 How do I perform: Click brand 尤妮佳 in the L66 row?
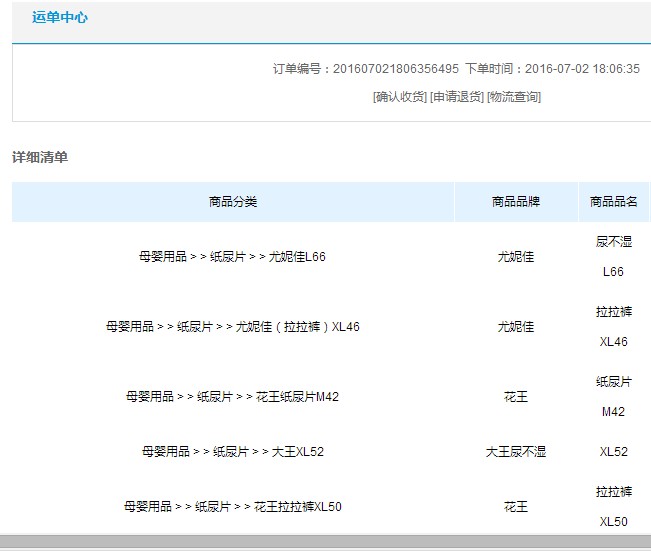(x=516, y=257)
